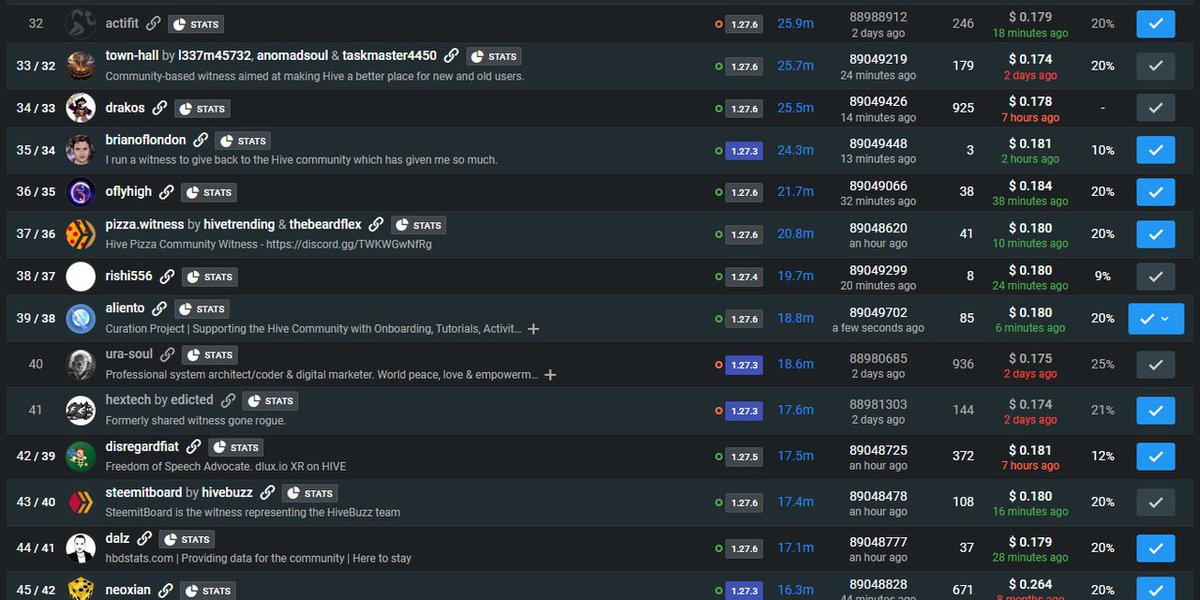Open pizza.witness link icon
This screenshot has width=1200, height=600.
pyautogui.click(x=376, y=225)
